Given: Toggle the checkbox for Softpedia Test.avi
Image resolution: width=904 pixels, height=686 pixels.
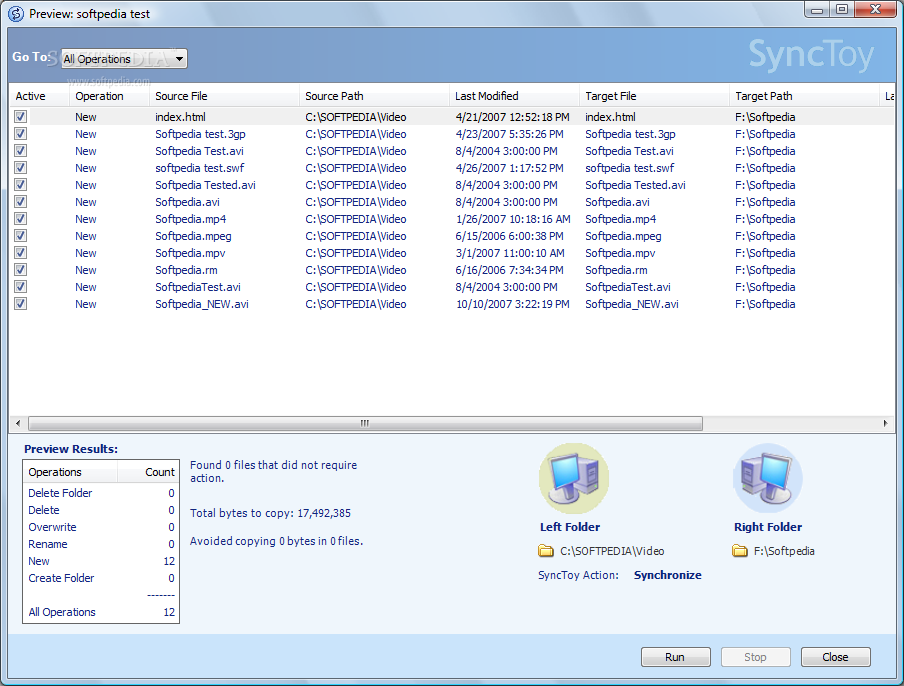Looking at the screenshot, I should point(21,151).
